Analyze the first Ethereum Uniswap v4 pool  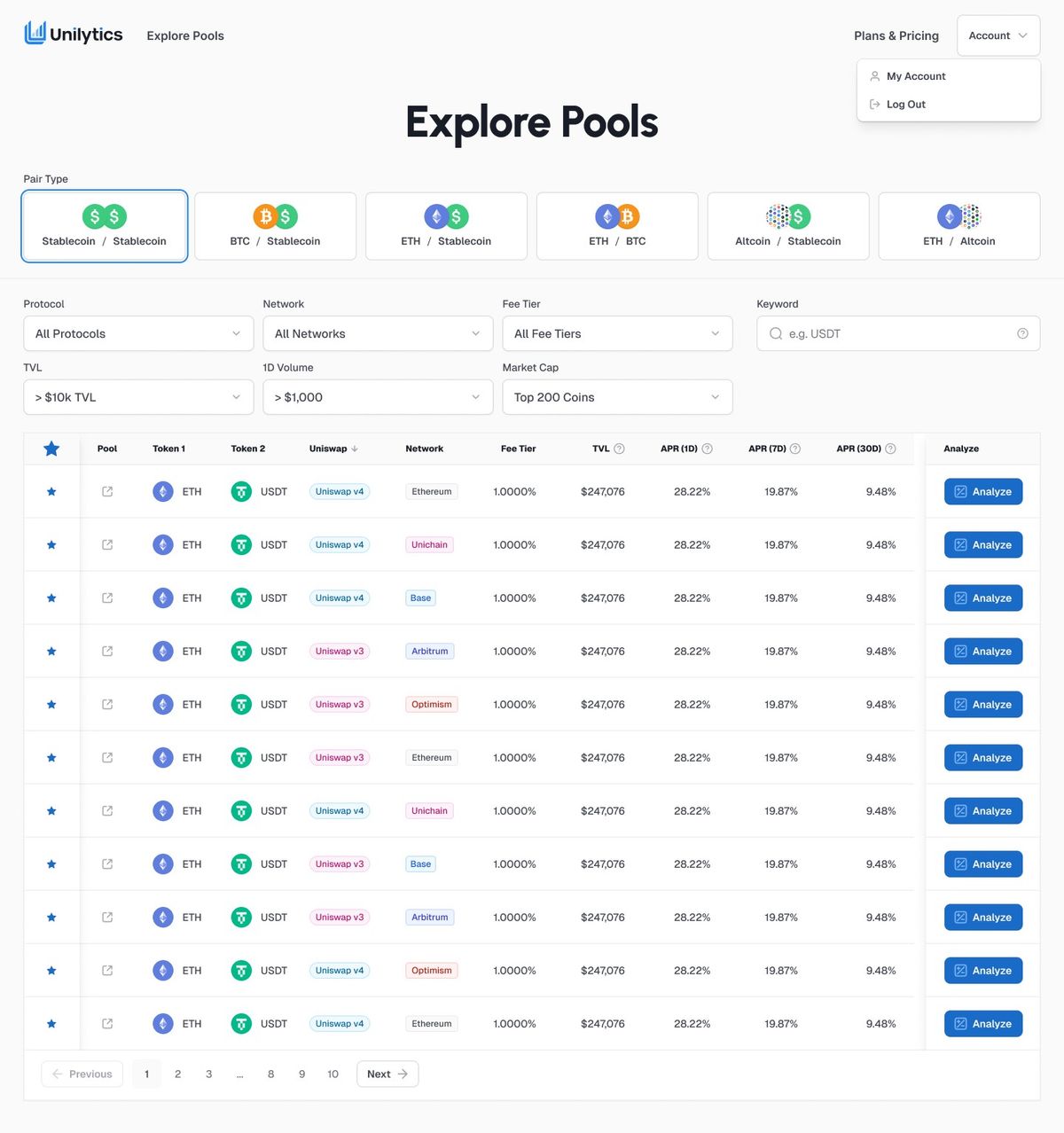click(x=983, y=491)
